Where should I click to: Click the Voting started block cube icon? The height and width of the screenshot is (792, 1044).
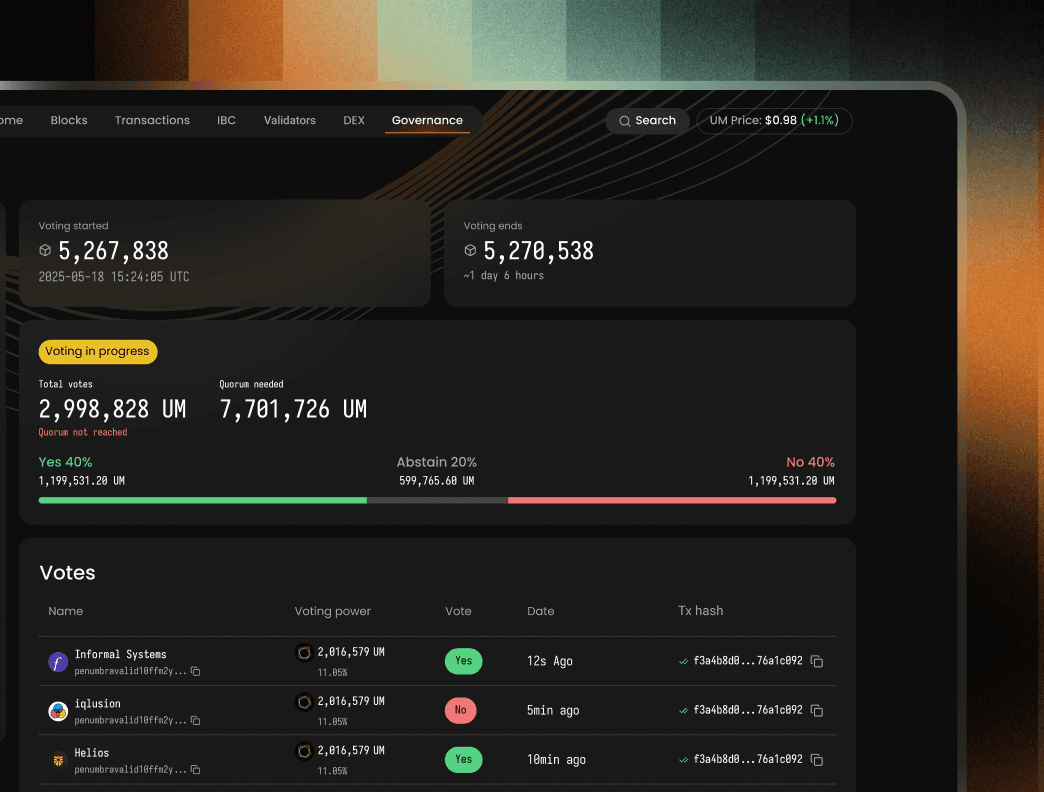[45, 250]
